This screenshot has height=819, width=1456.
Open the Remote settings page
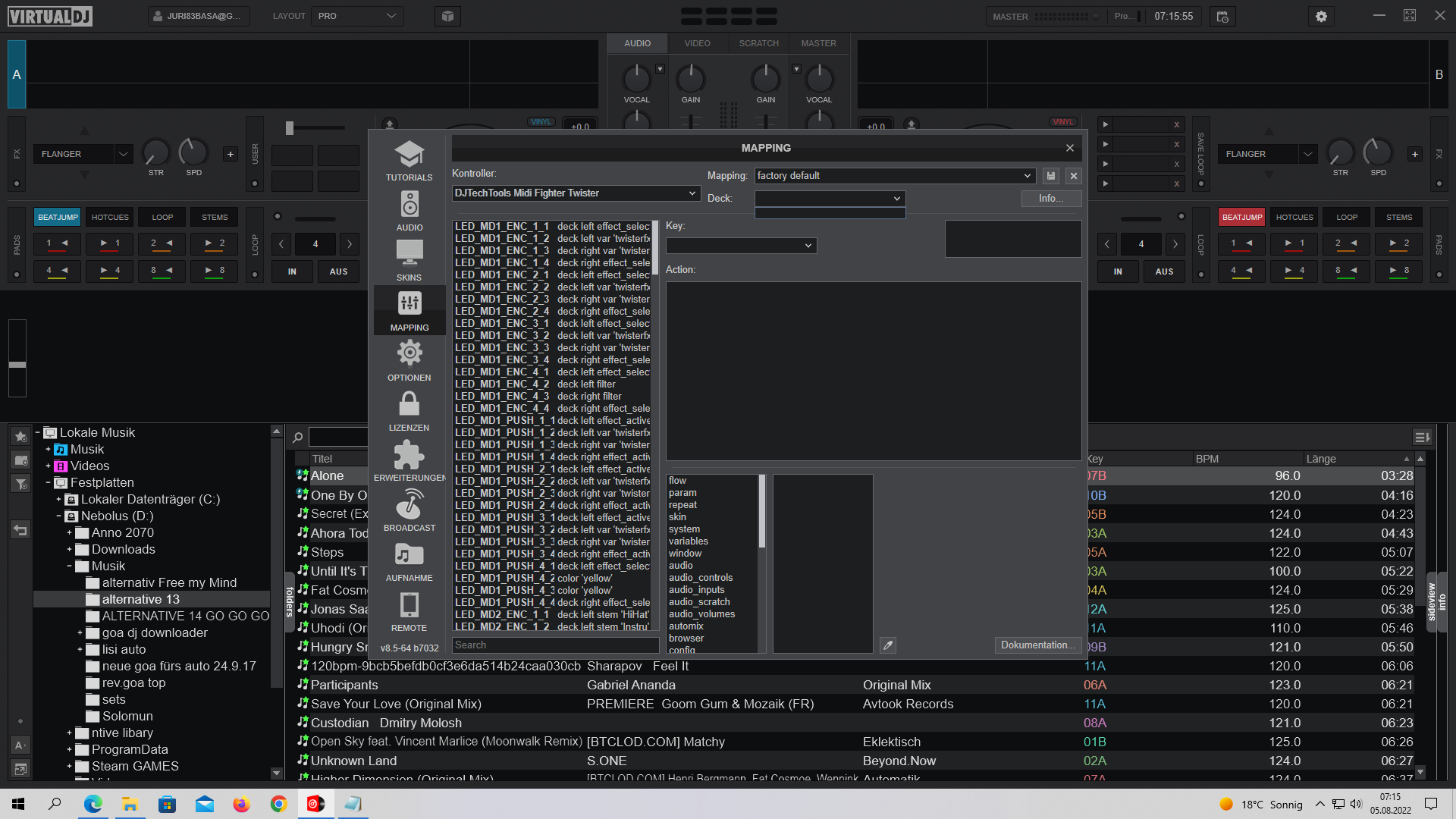pyautogui.click(x=409, y=611)
